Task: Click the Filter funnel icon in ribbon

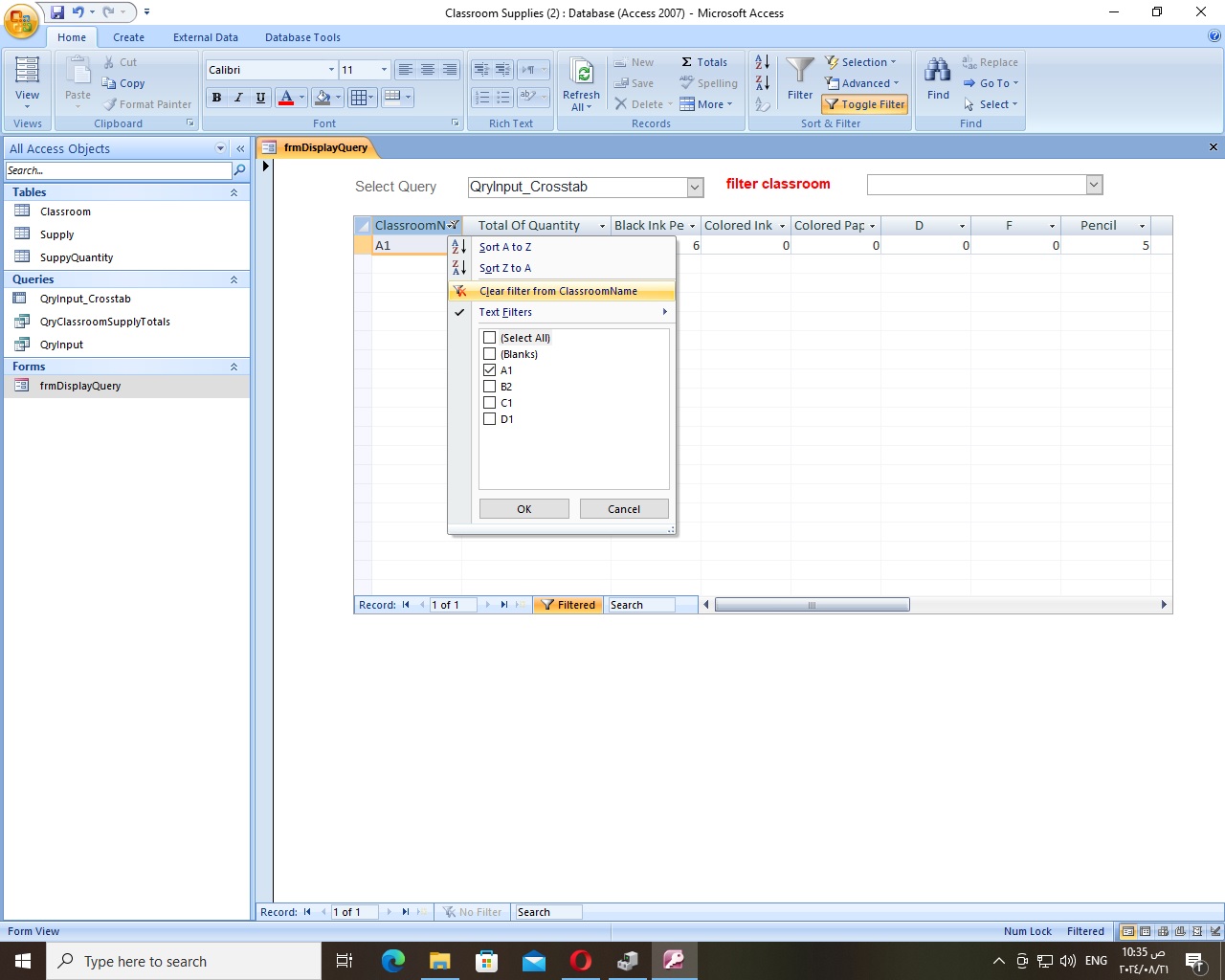Action: tap(800, 77)
